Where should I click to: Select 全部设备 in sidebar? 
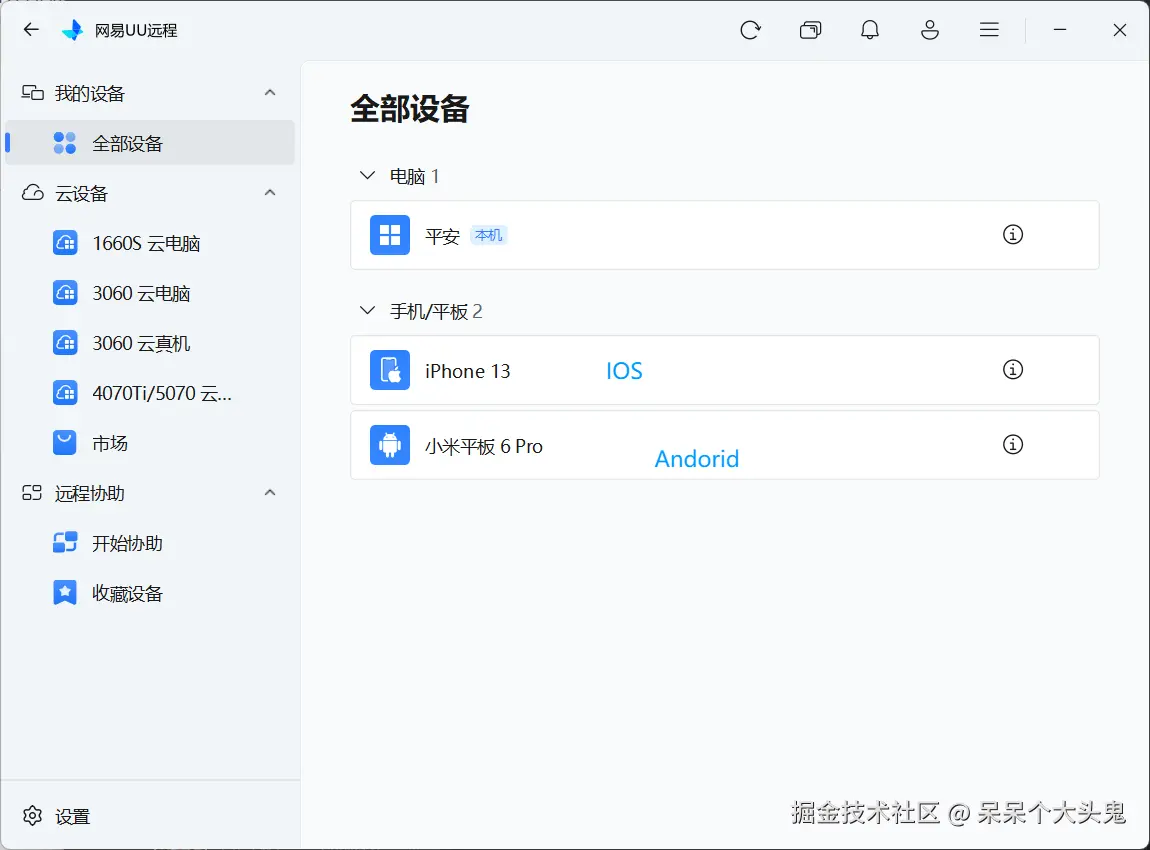150,143
